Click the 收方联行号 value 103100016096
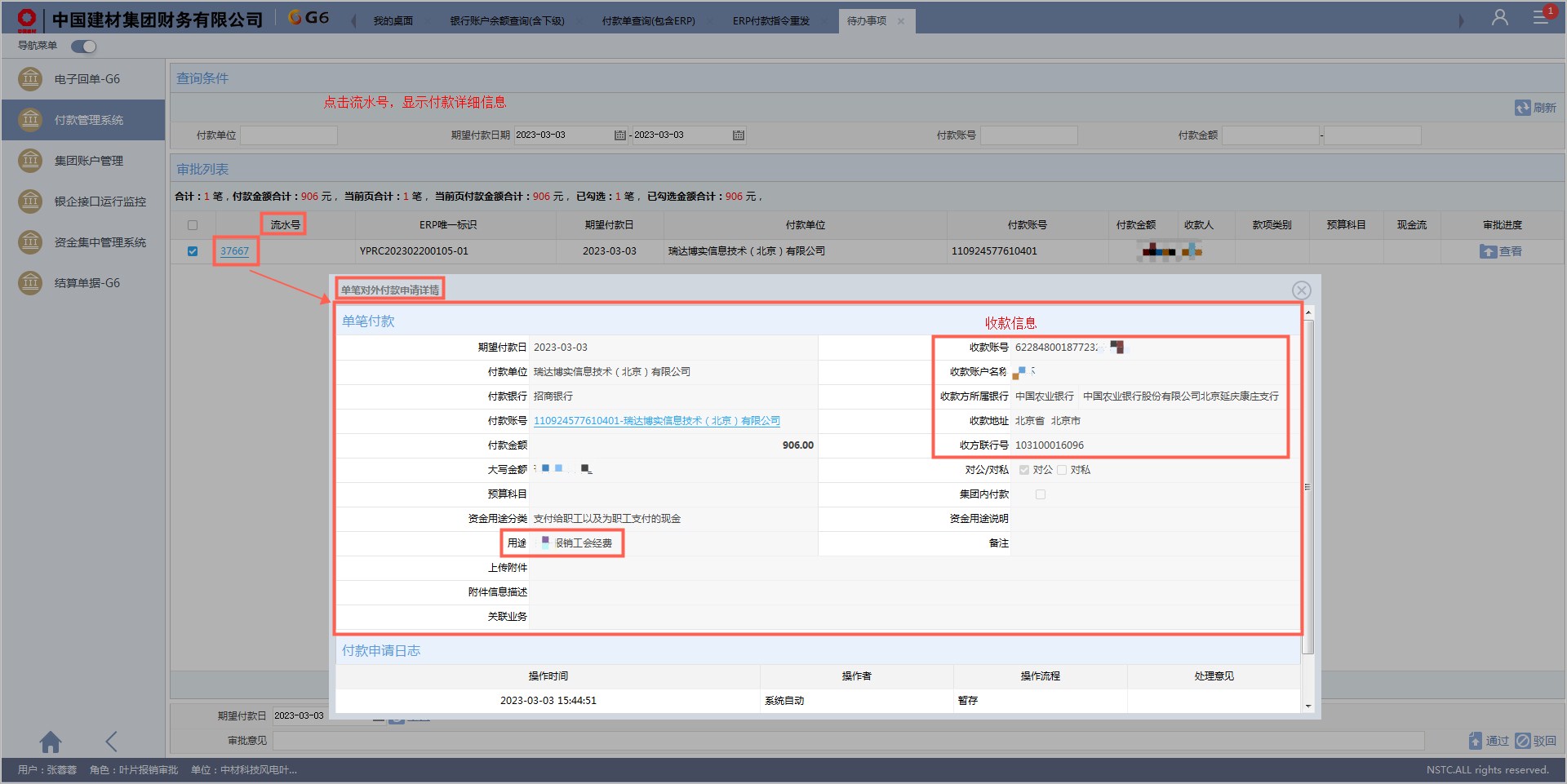 point(1050,445)
